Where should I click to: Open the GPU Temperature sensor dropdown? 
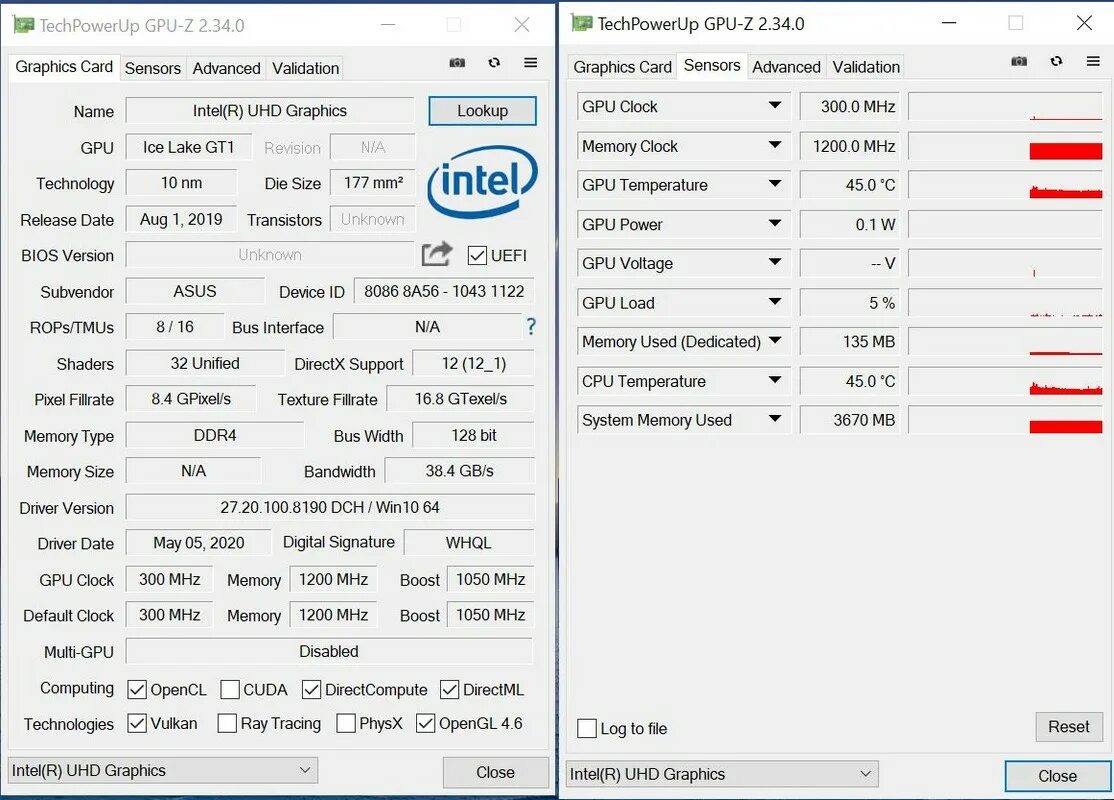775,185
